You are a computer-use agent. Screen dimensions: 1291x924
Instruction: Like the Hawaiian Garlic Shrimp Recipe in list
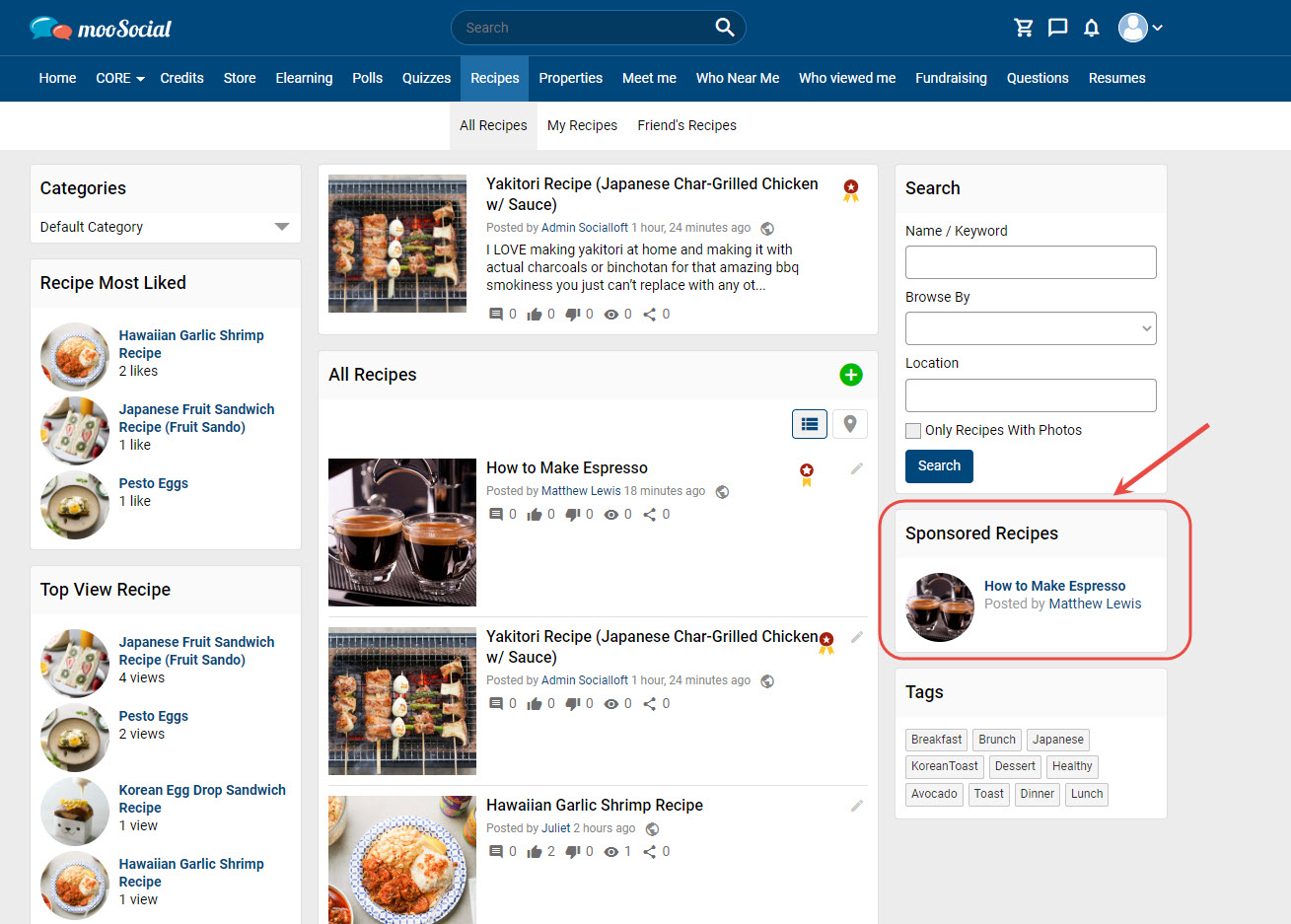pos(535,852)
